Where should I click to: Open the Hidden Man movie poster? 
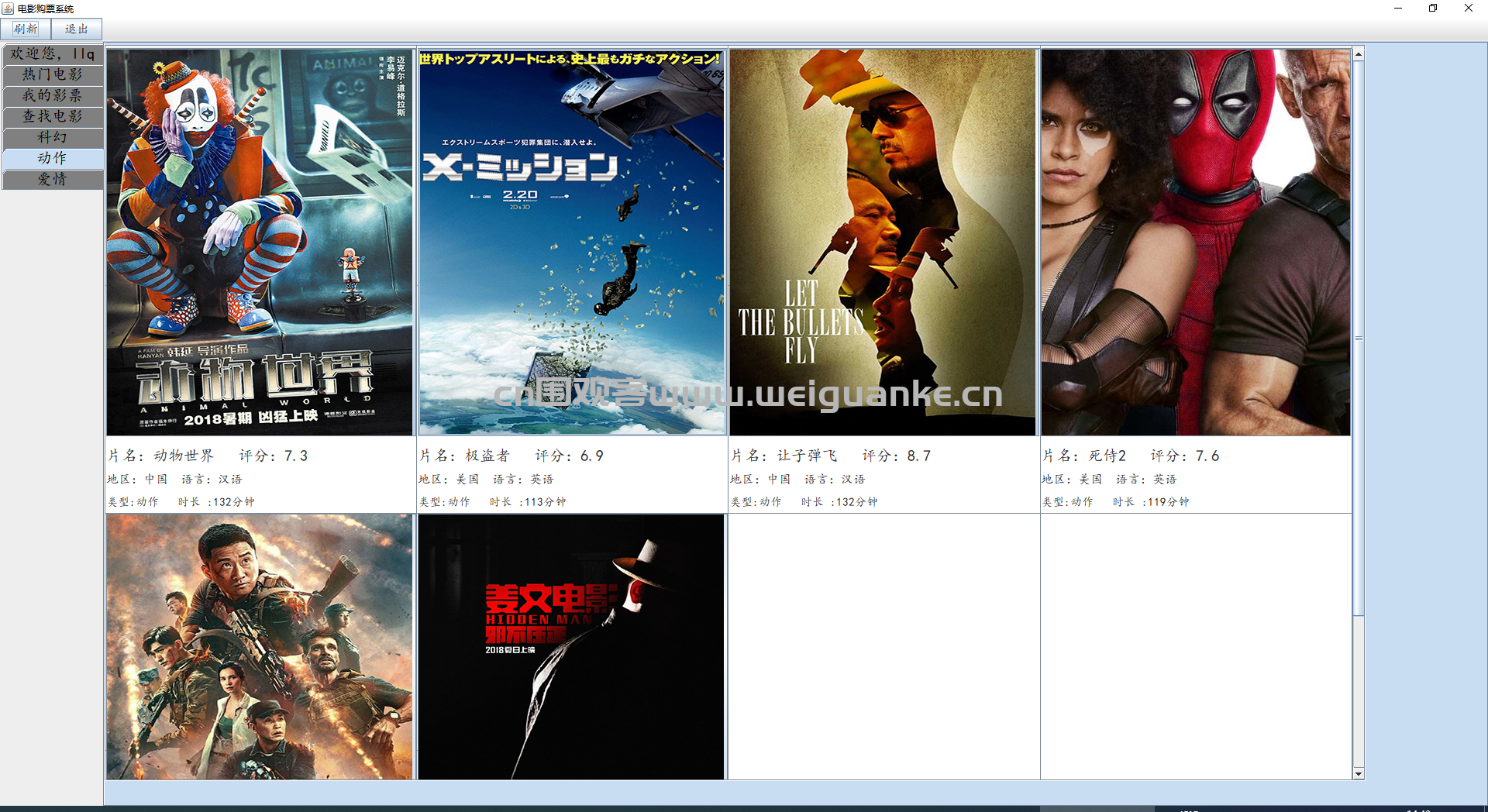pyautogui.click(x=572, y=647)
